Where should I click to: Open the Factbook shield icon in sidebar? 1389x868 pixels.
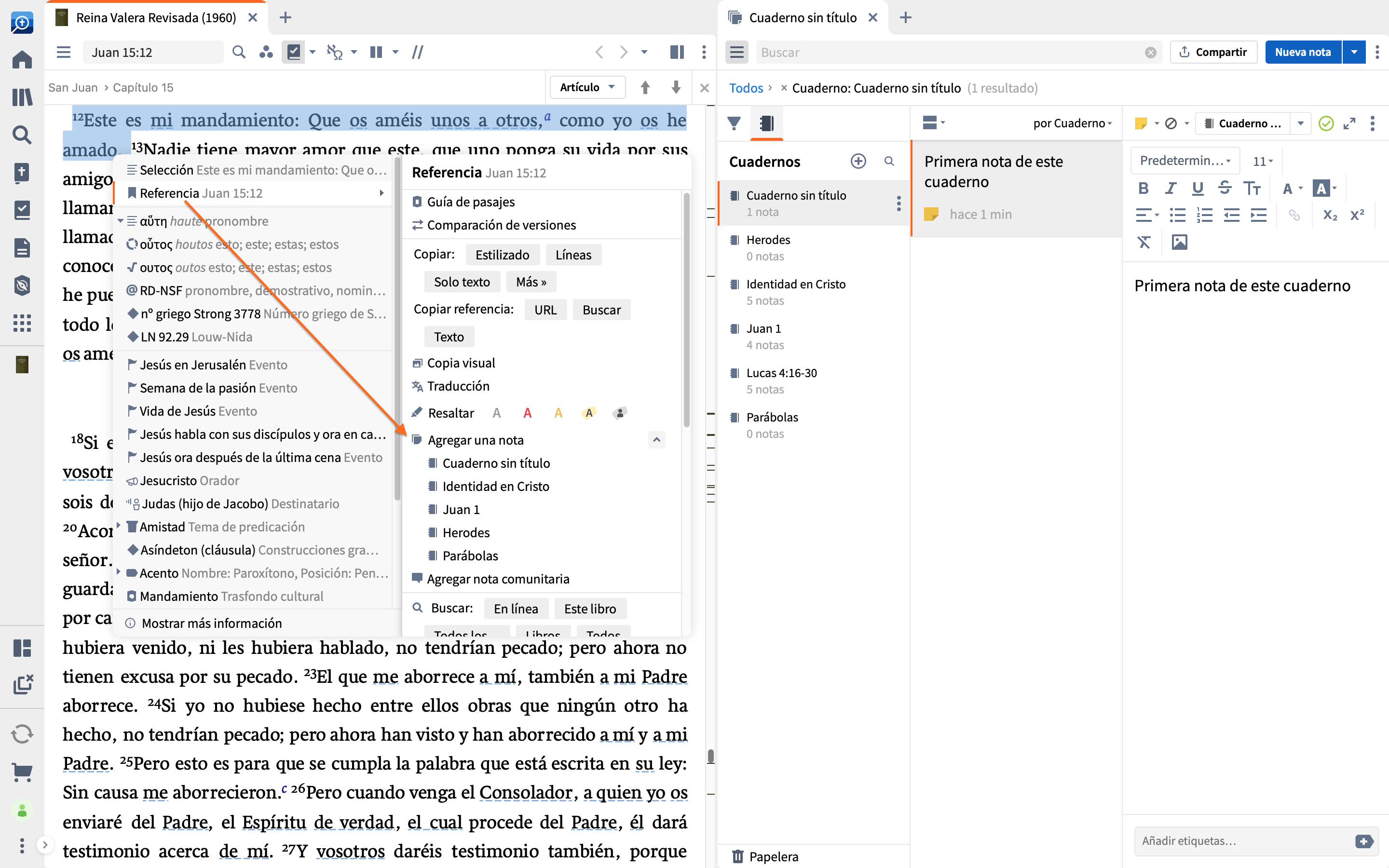pos(22,285)
